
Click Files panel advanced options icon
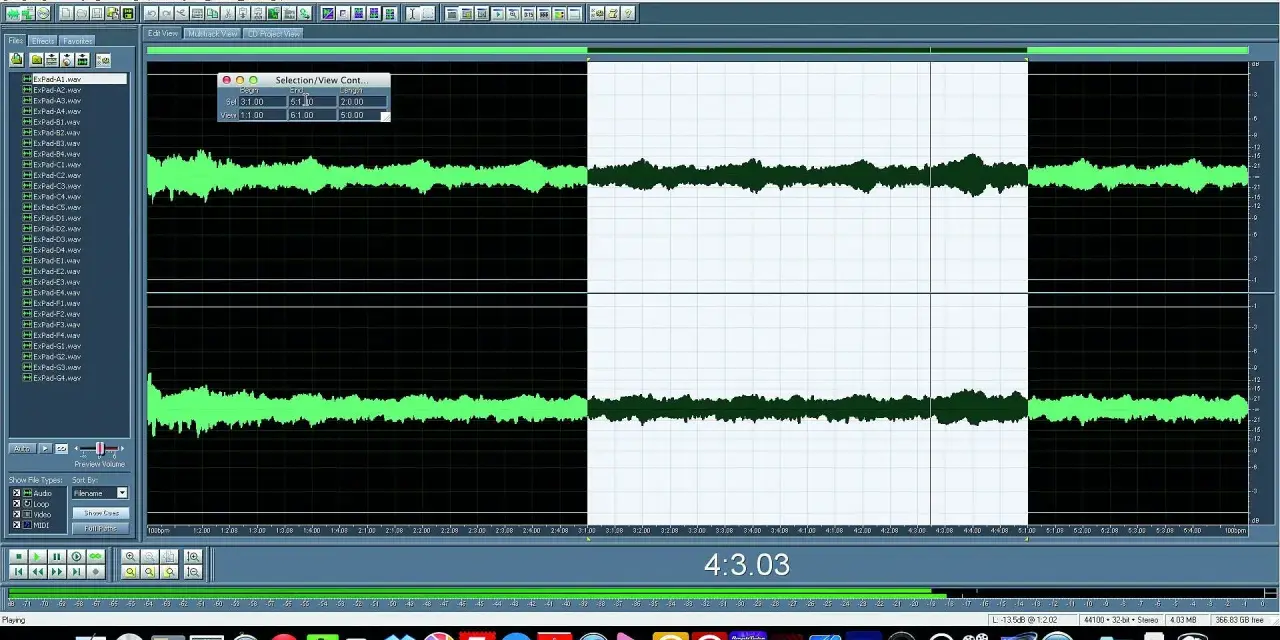pos(103,60)
